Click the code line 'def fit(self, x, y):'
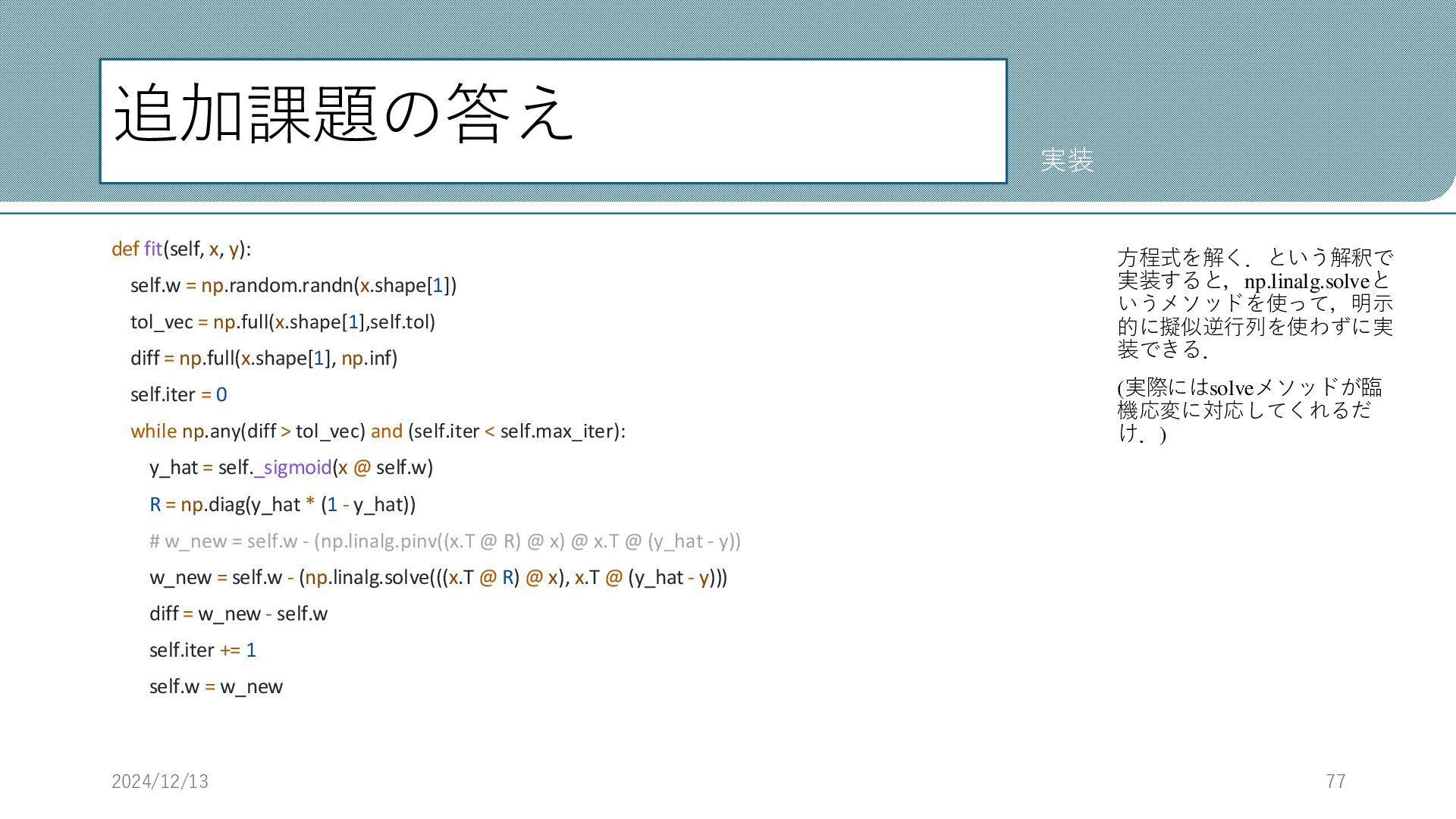Image resolution: width=1456 pixels, height=819 pixels. (x=181, y=249)
